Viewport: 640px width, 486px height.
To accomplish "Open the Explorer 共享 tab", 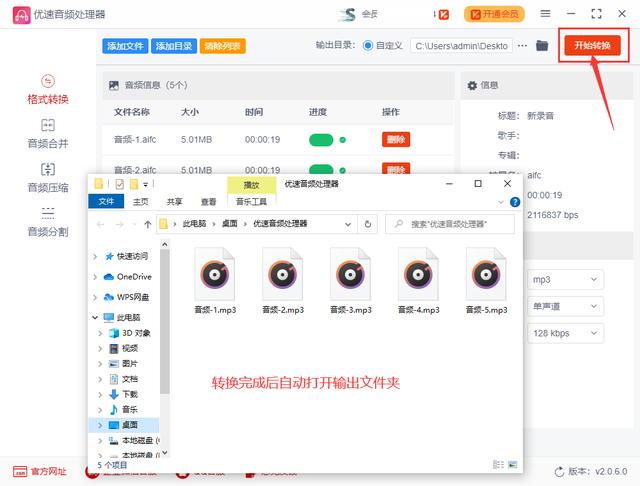I will coord(174,202).
